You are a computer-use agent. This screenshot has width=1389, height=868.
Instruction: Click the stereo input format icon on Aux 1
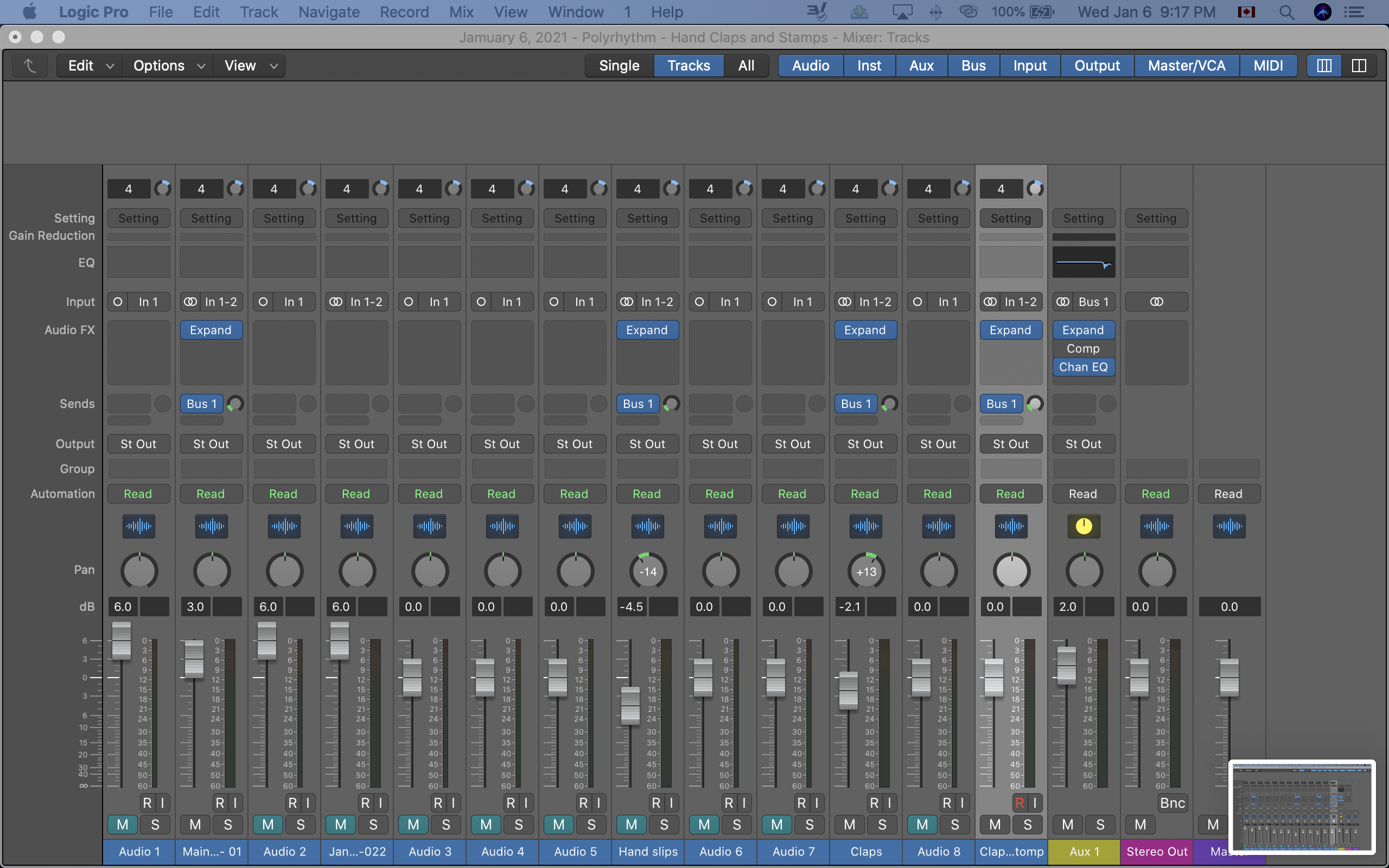1063,302
